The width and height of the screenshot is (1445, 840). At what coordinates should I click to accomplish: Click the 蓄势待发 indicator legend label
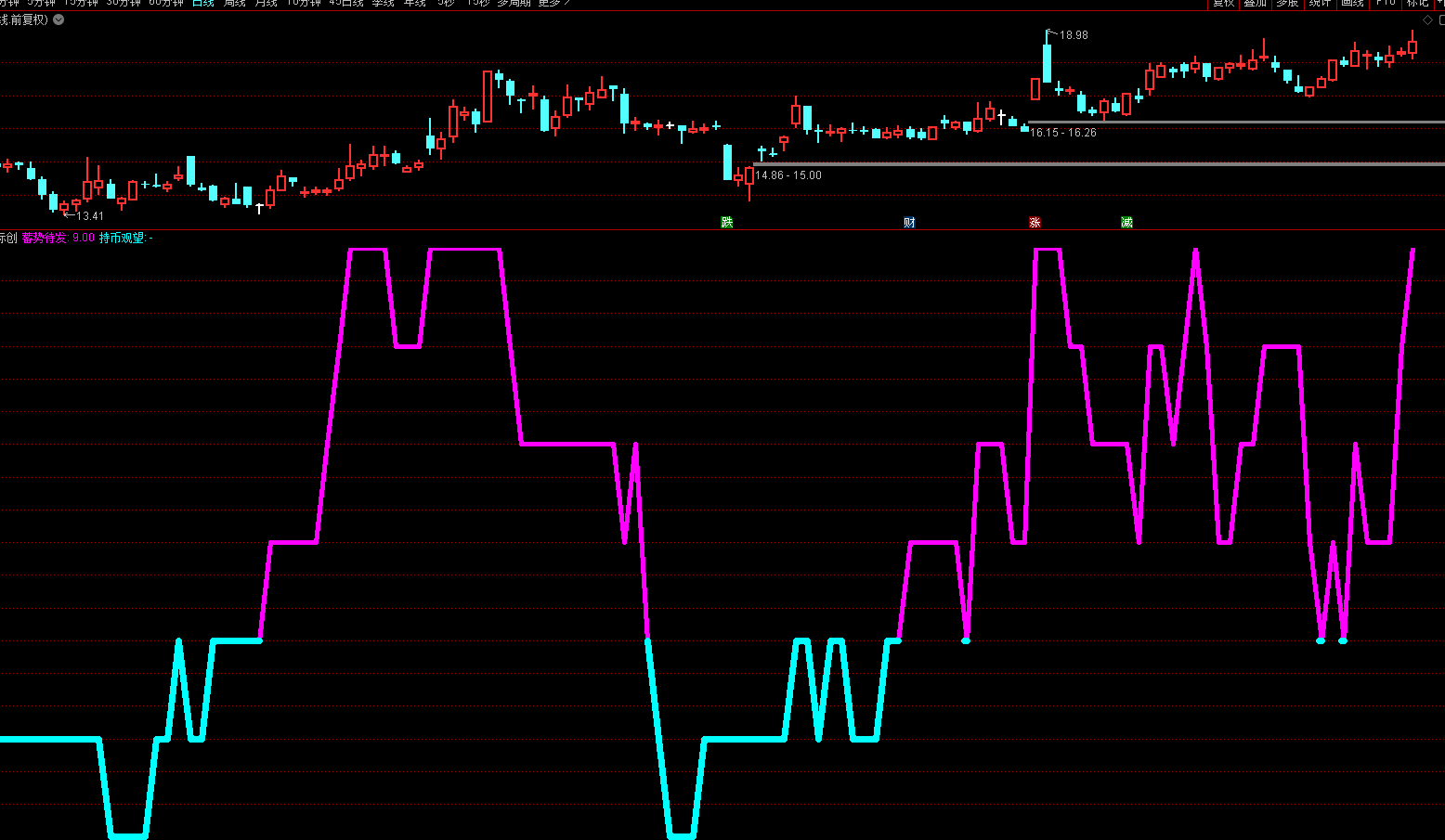point(45,239)
